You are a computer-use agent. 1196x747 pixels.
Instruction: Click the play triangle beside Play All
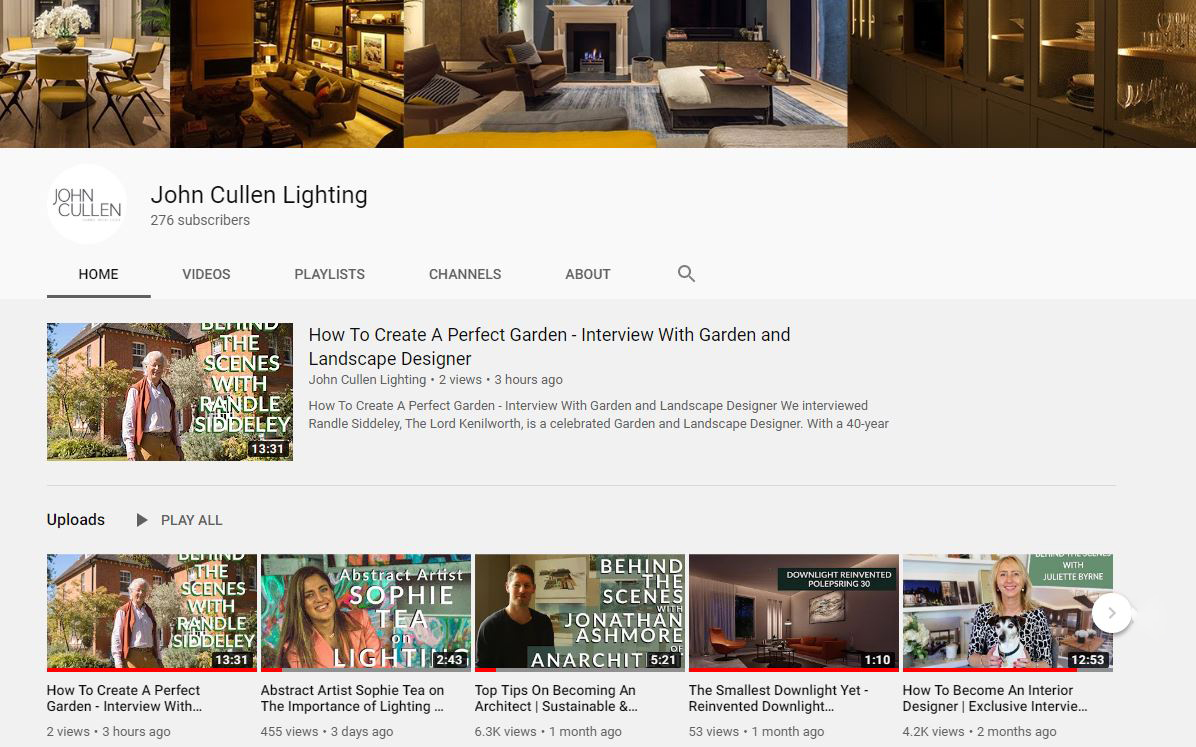click(142, 520)
